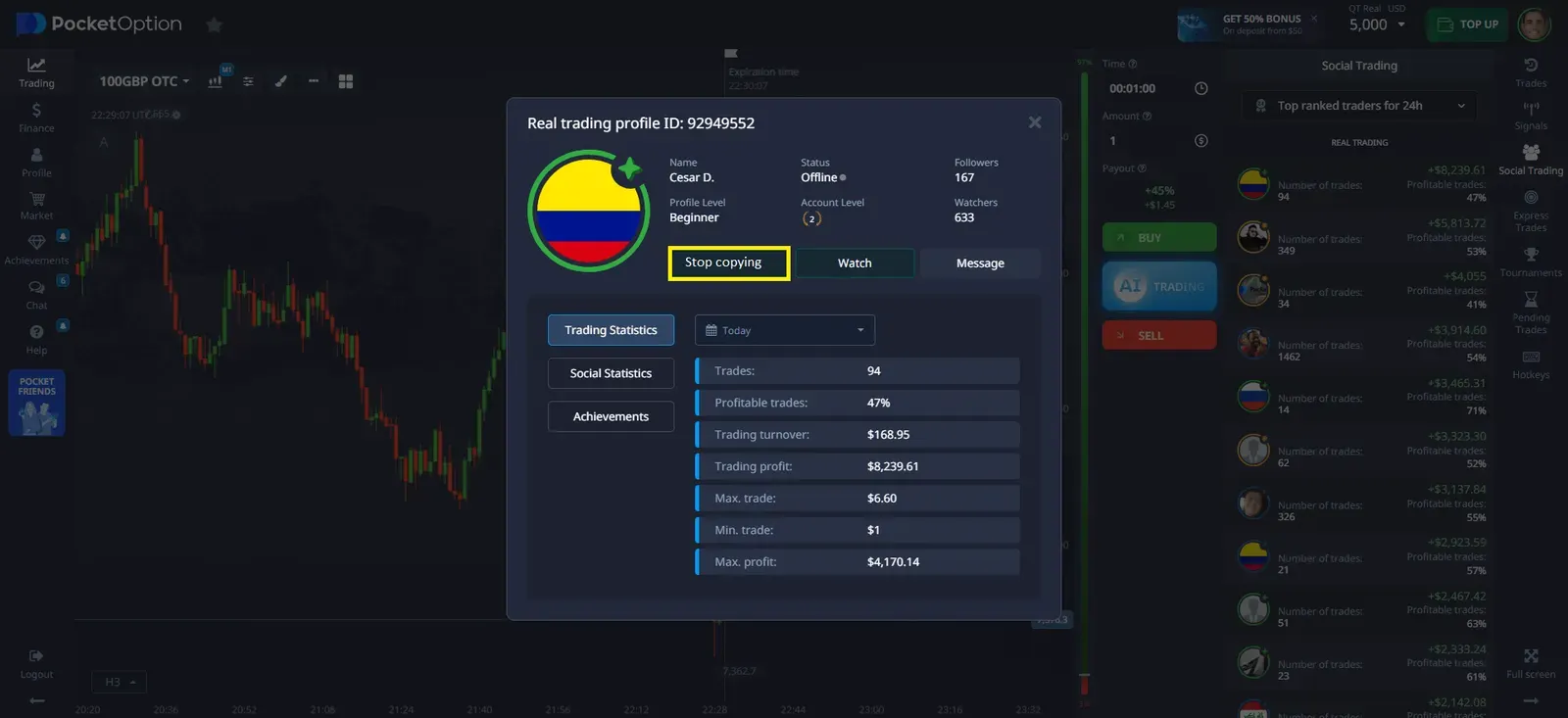Click the Stop copying button
The height and width of the screenshot is (718, 1568).
click(x=728, y=263)
